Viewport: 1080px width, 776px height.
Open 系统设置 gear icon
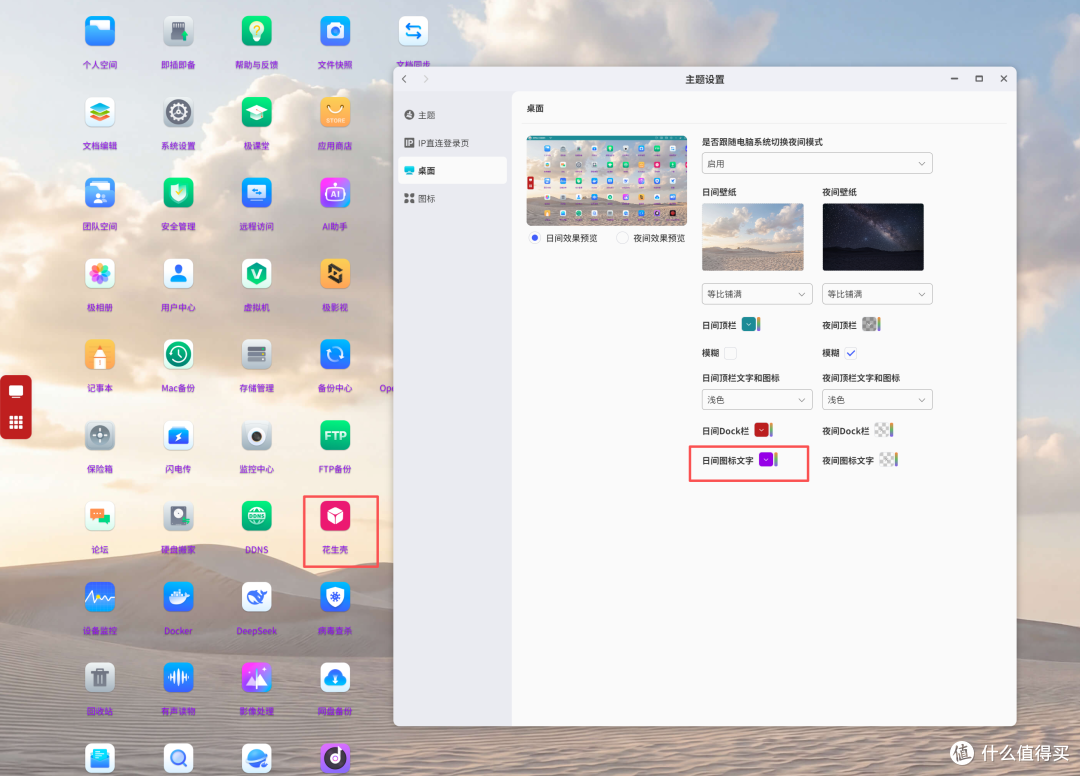[x=178, y=112]
